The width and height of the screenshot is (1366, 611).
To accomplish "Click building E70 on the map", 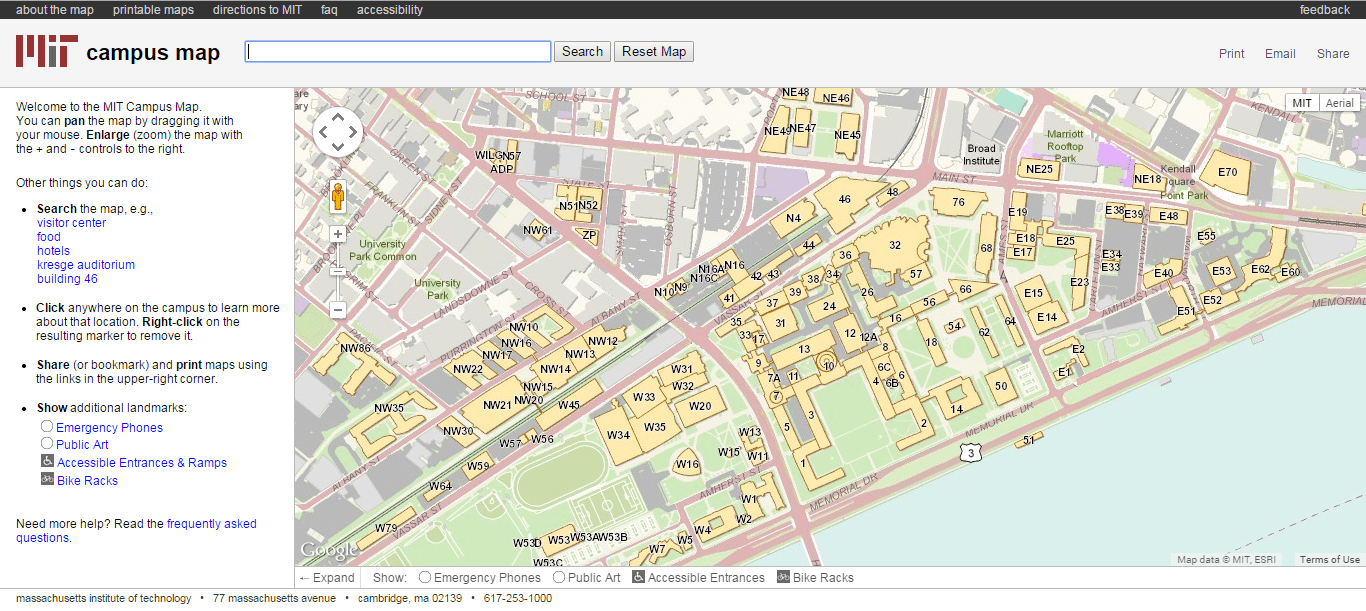I will pos(1226,172).
